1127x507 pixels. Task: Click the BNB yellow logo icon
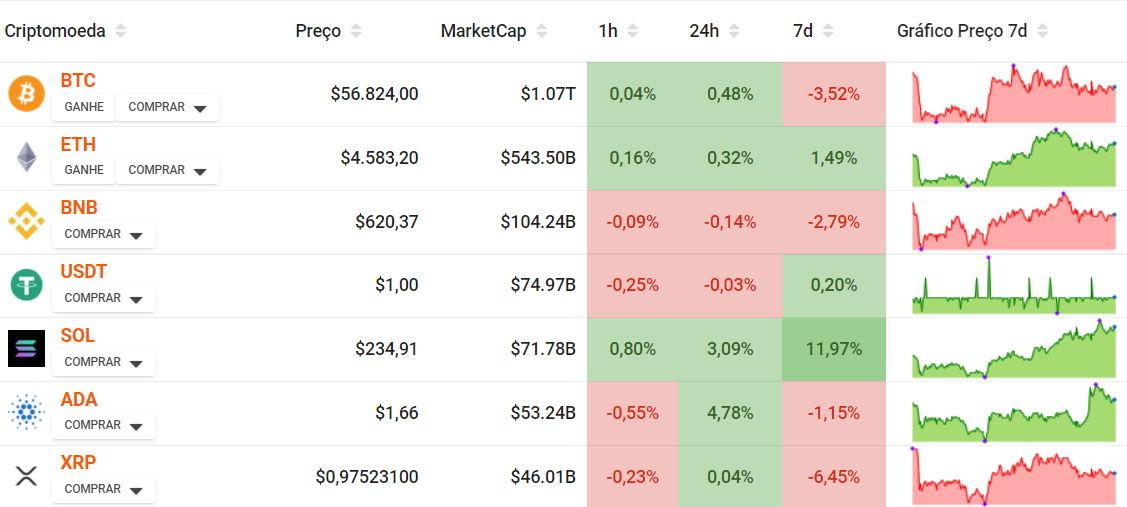click(26, 221)
